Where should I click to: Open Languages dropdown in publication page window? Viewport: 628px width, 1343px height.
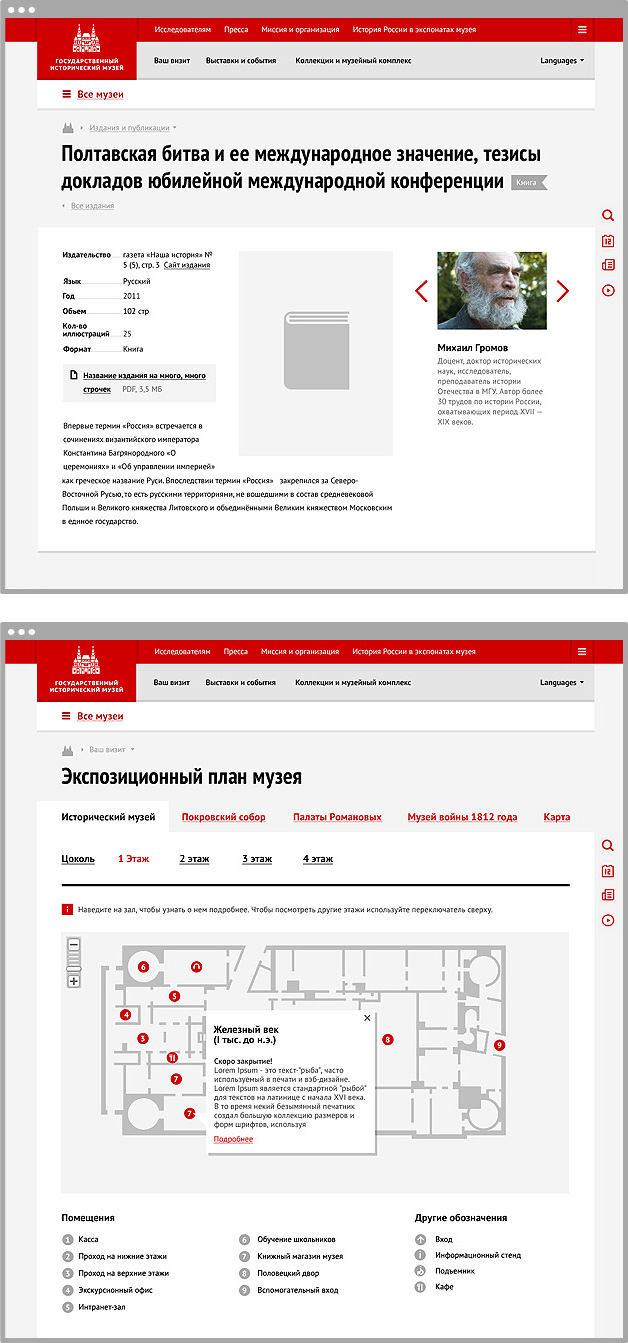(561, 61)
